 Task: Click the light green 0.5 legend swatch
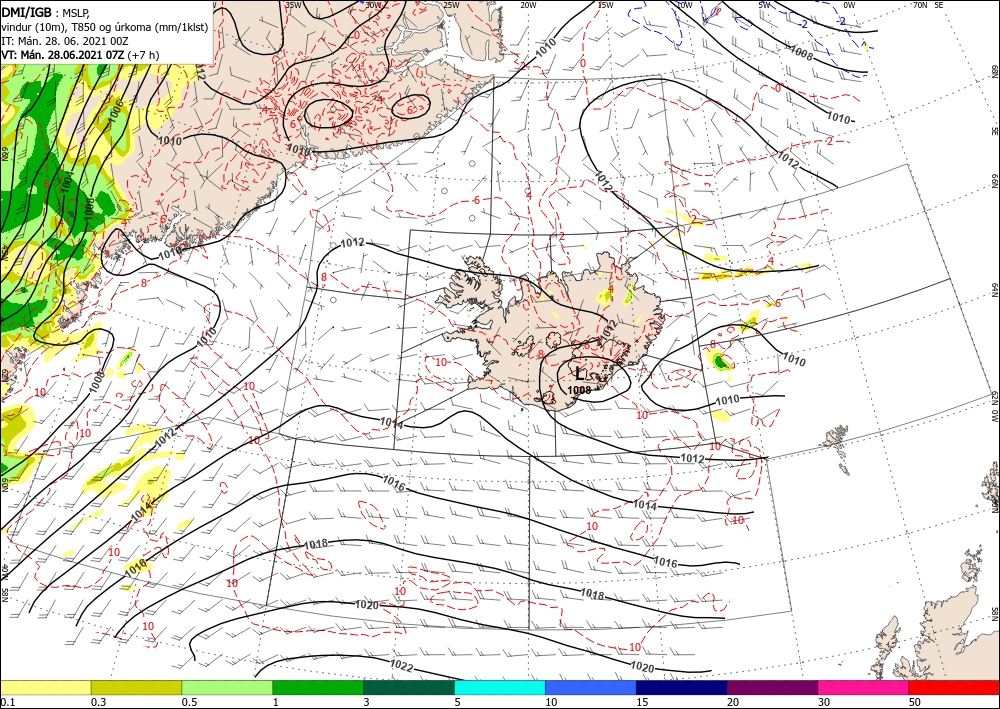click(x=227, y=687)
